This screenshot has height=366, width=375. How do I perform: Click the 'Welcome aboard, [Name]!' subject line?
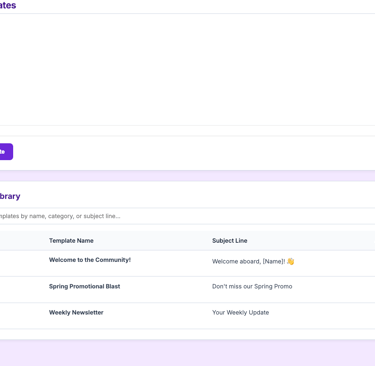pos(253,262)
